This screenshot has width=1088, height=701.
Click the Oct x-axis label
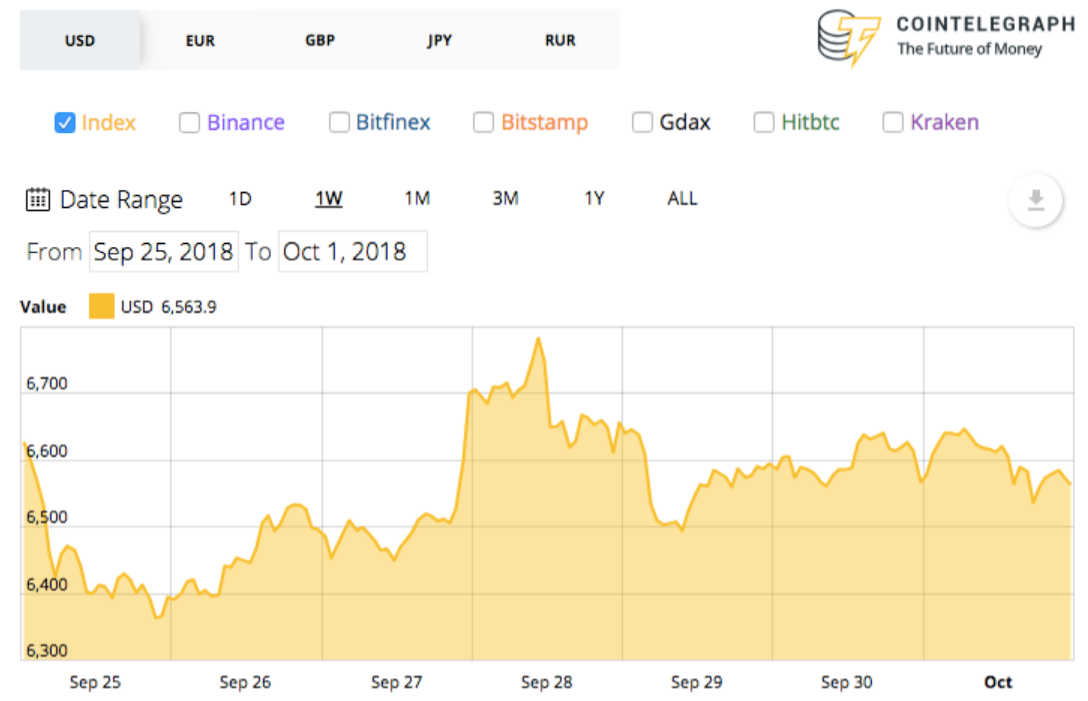coord(998,682)
